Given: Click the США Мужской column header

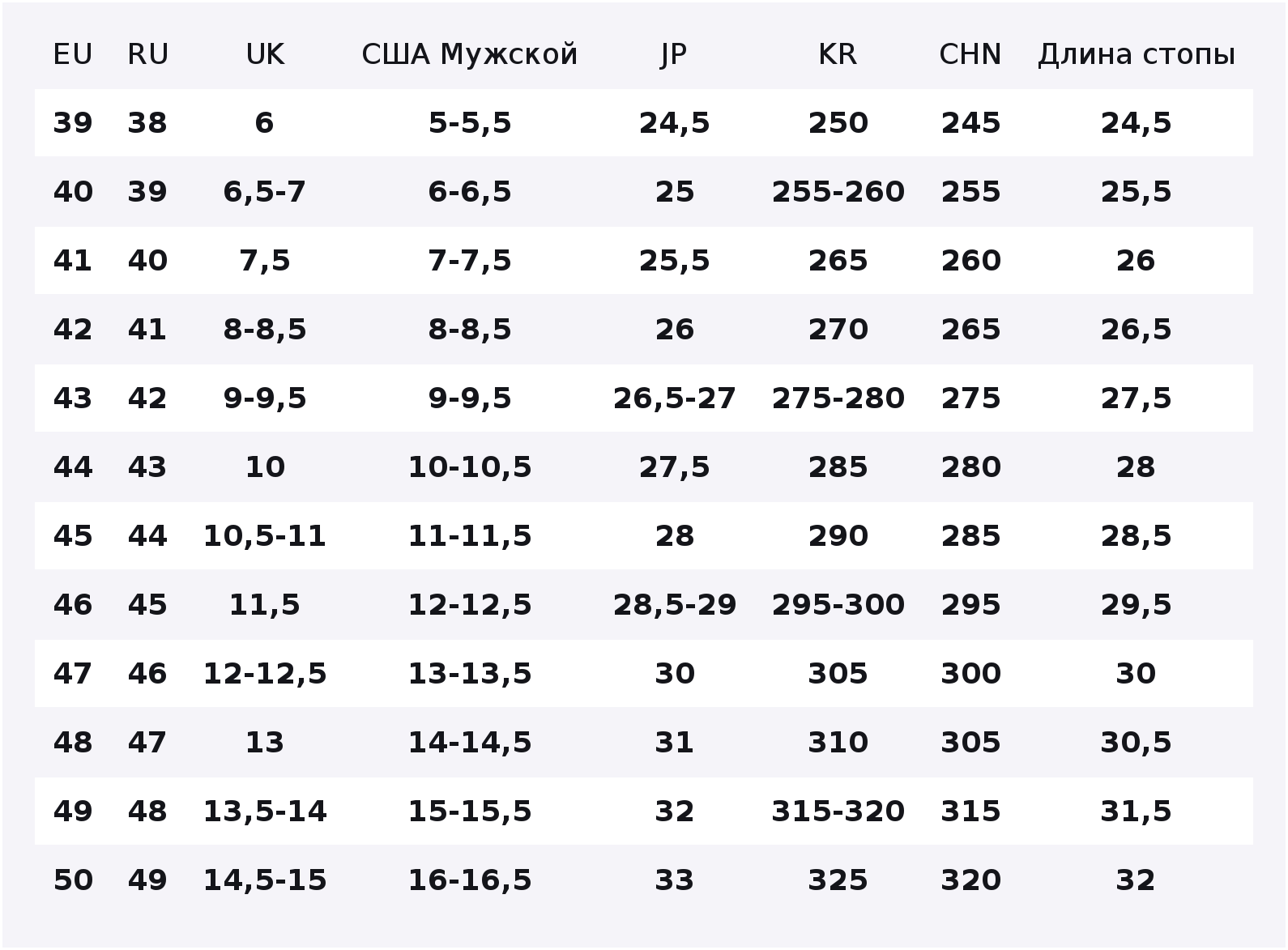Looking at the screenshot, I should point(470,54).
